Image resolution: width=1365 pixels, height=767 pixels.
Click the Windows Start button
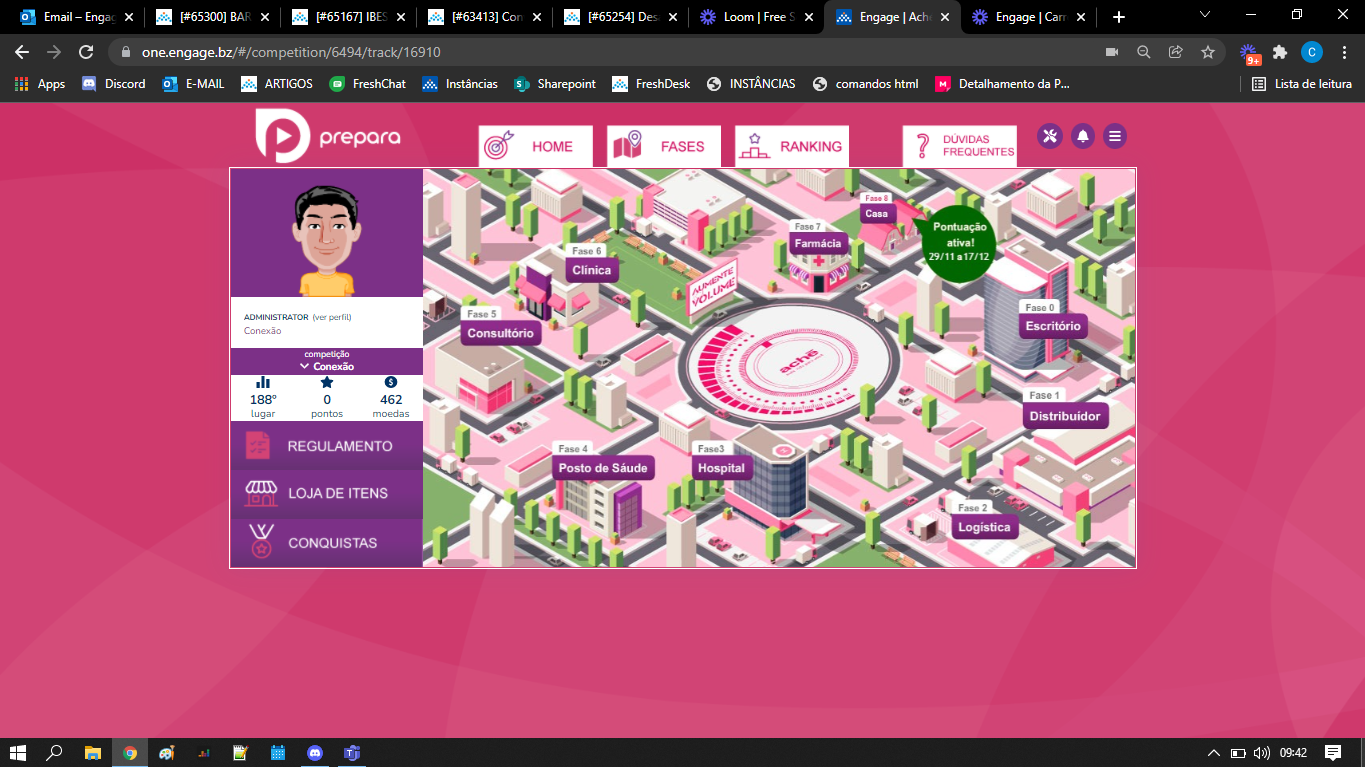18,753
